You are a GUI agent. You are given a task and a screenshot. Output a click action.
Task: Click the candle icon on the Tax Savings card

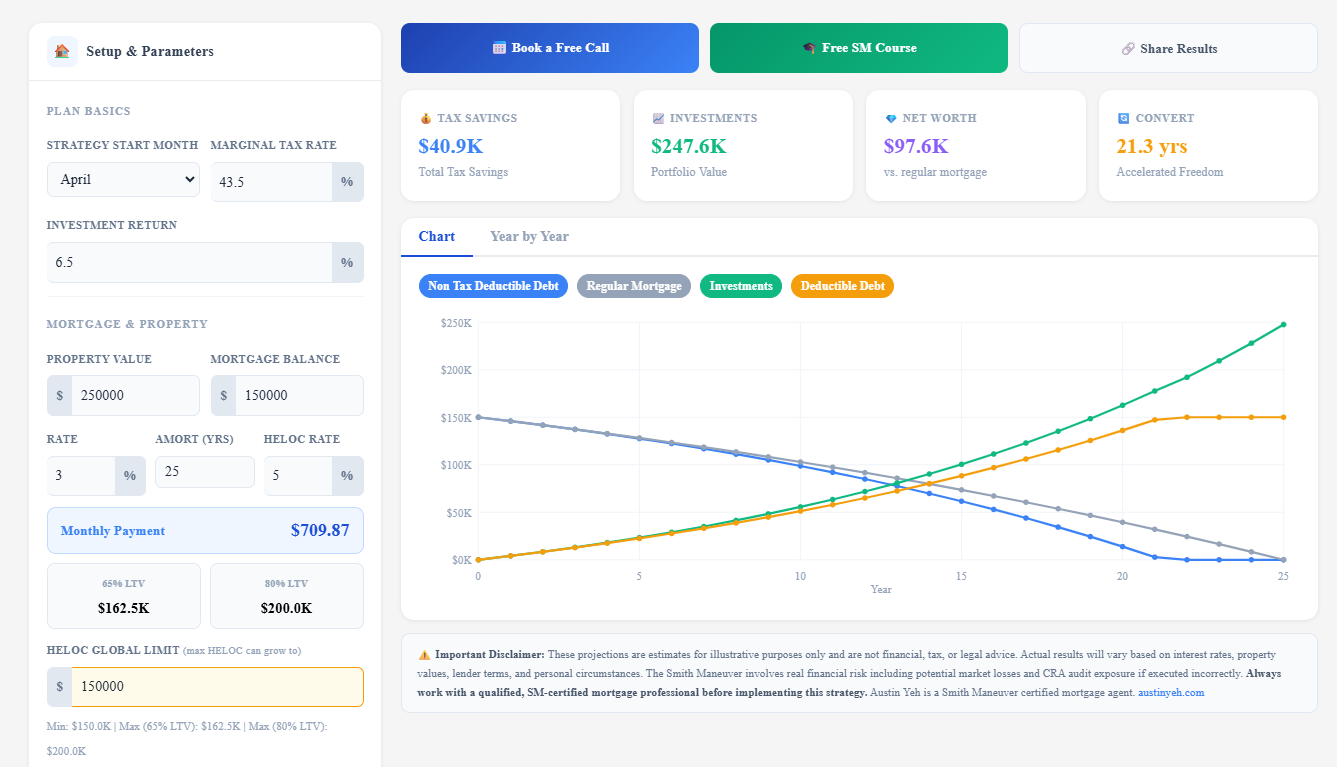click(427, 117)
